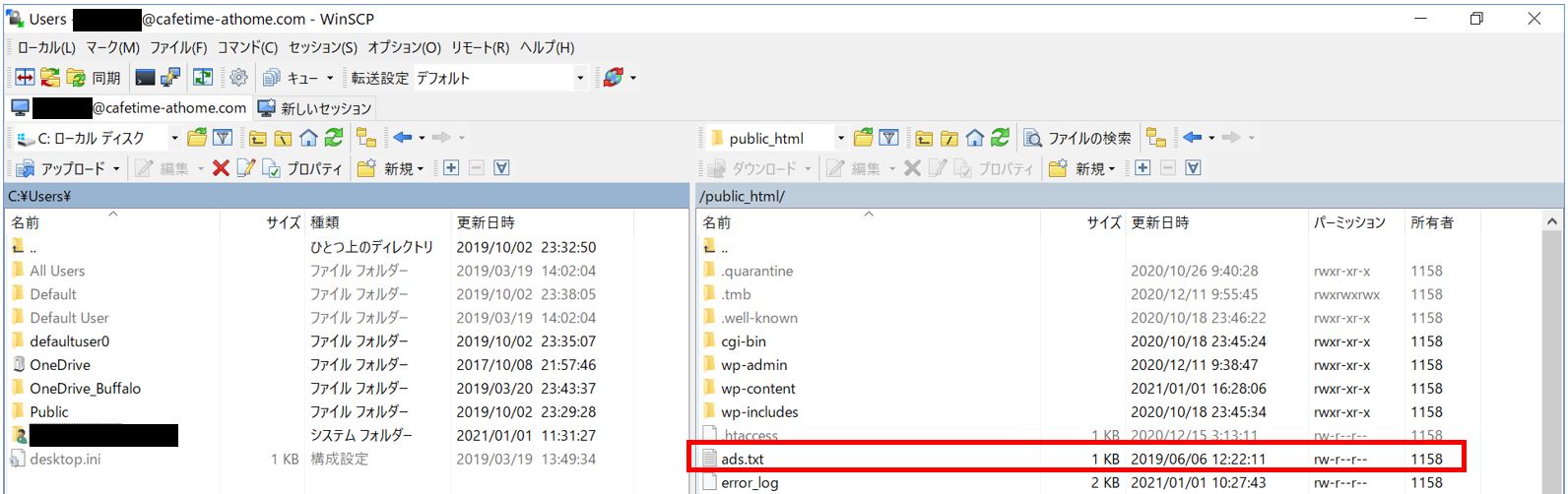Go to local home directory icon
The width and height of the screenshot is (1568, 494).
308,138
